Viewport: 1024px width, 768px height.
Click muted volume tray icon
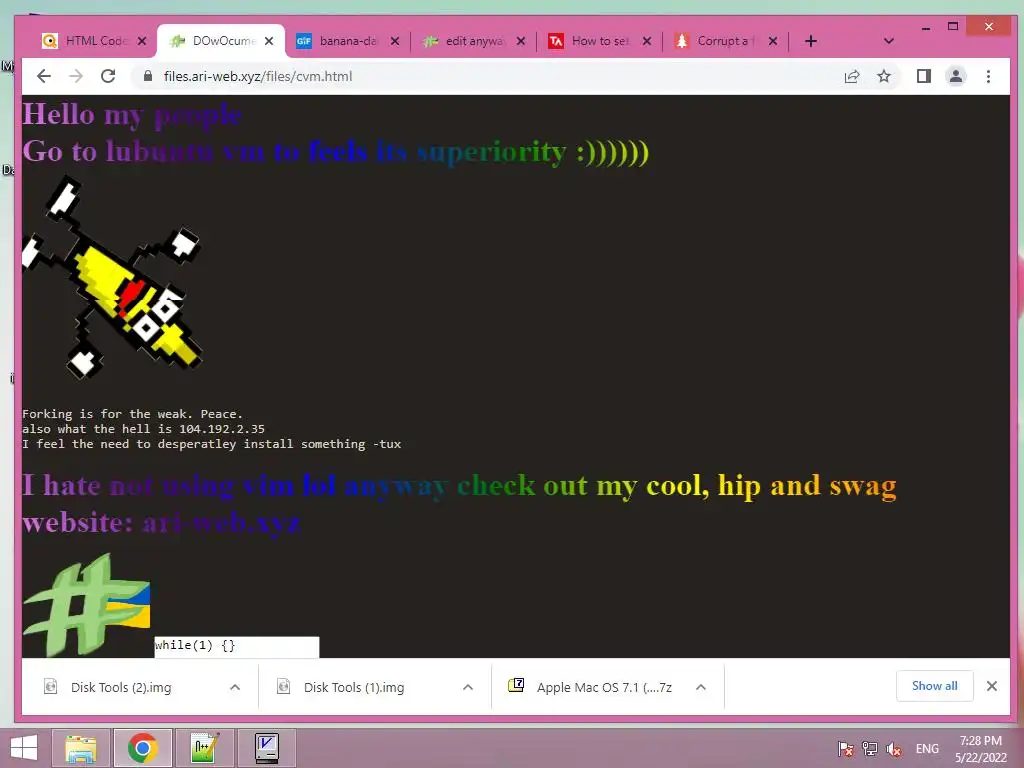click(x=894, y=749)
